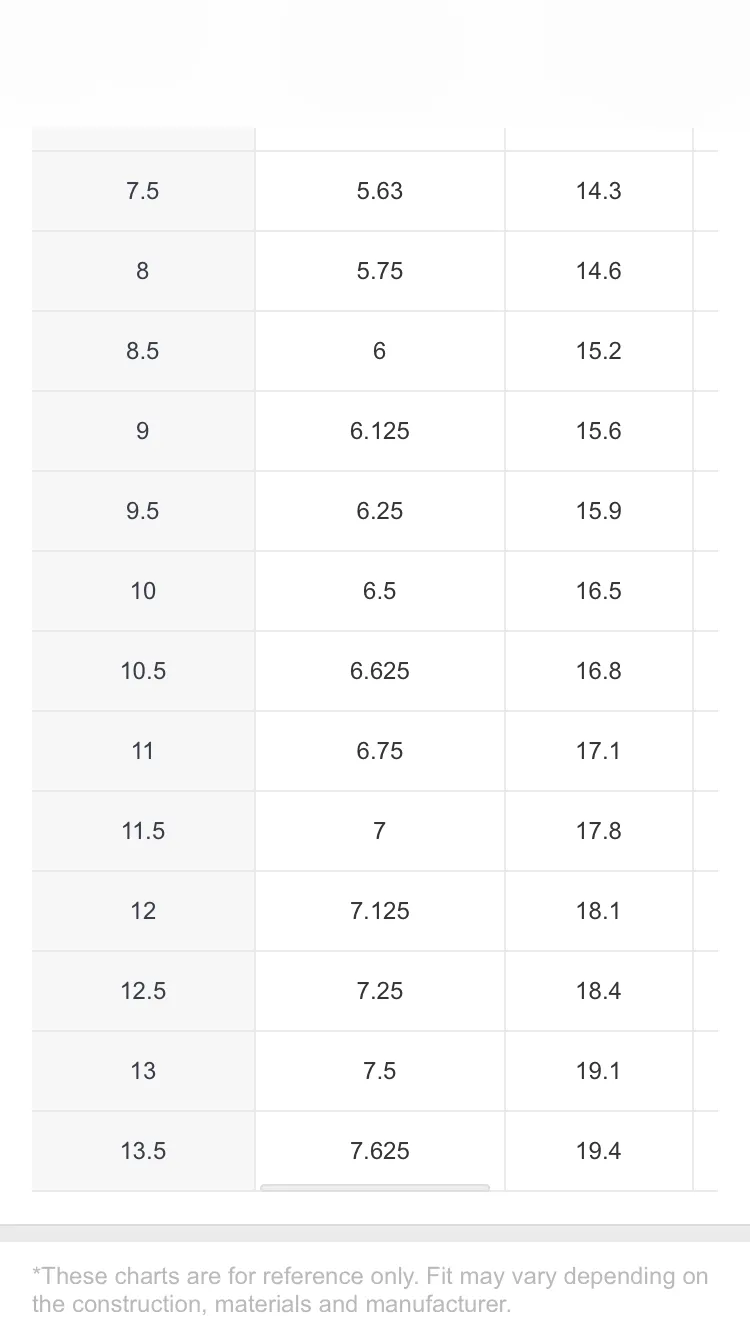The height and width of the screenshot is (1334, 750).
Task: Select size 7.5 row header
Action: (143, 191)
